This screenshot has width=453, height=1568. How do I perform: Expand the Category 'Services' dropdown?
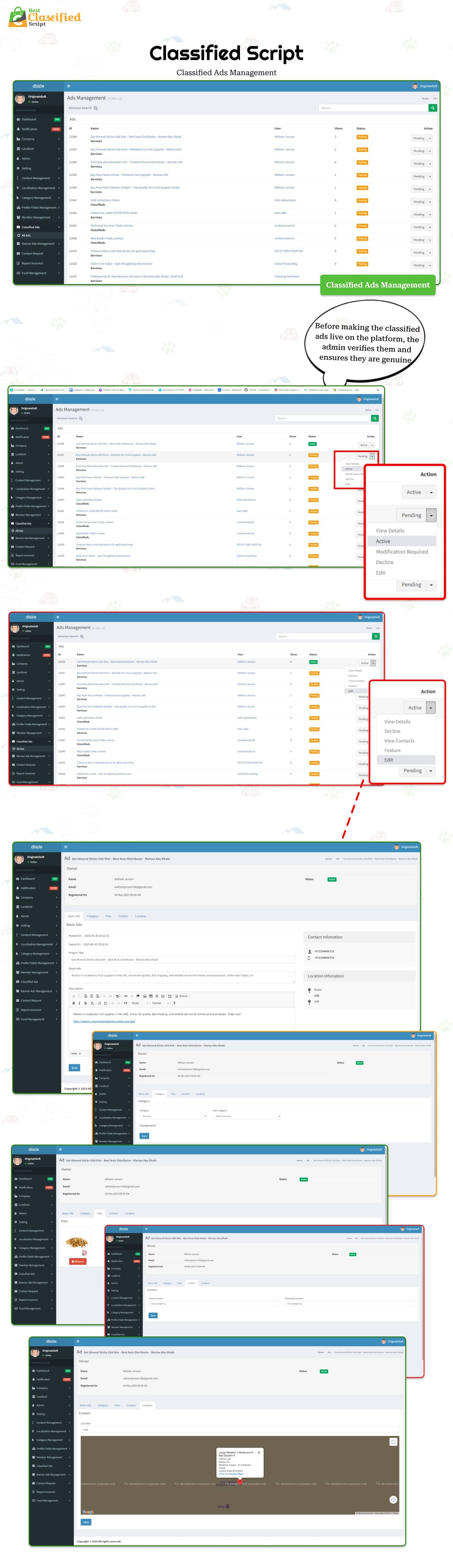173,1116
